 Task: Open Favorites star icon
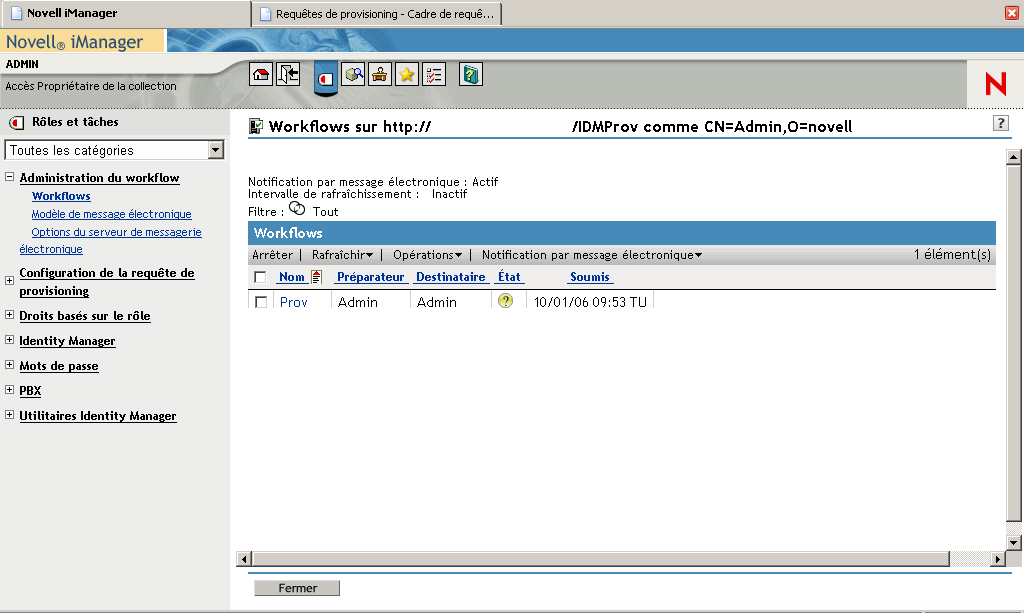tap(407, 74)
